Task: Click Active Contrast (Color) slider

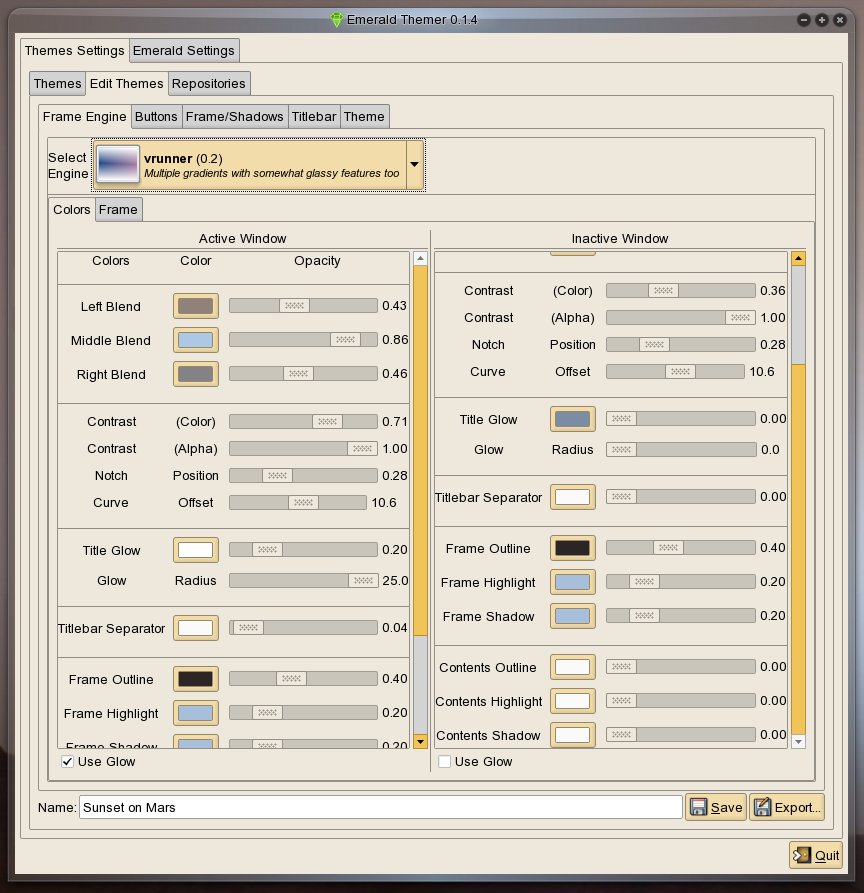Action: tap(303, 421)
